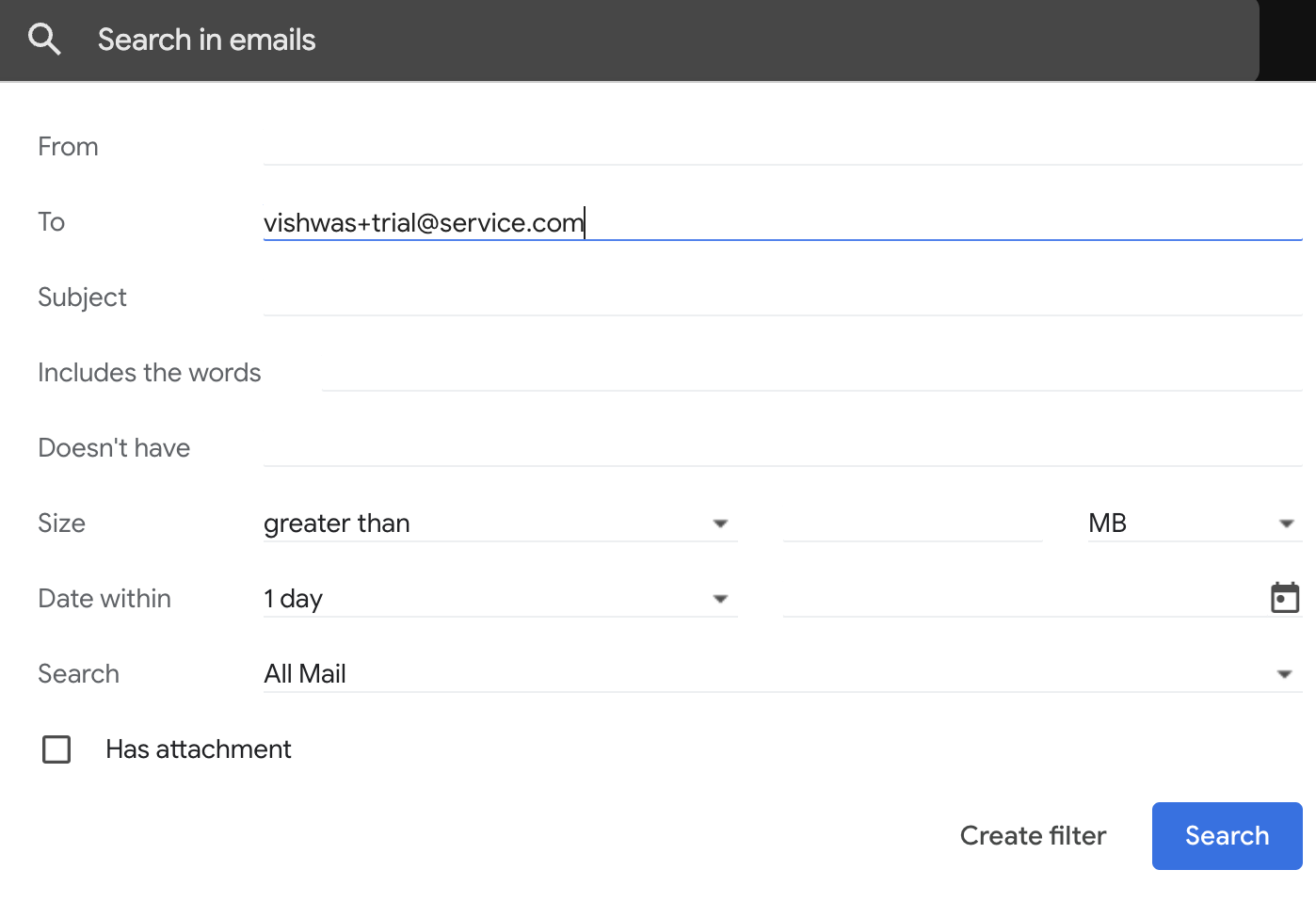Click the 'Search in emails' search bar
Viewport: 1316px width, 902px height.
(x=659, y=40)
